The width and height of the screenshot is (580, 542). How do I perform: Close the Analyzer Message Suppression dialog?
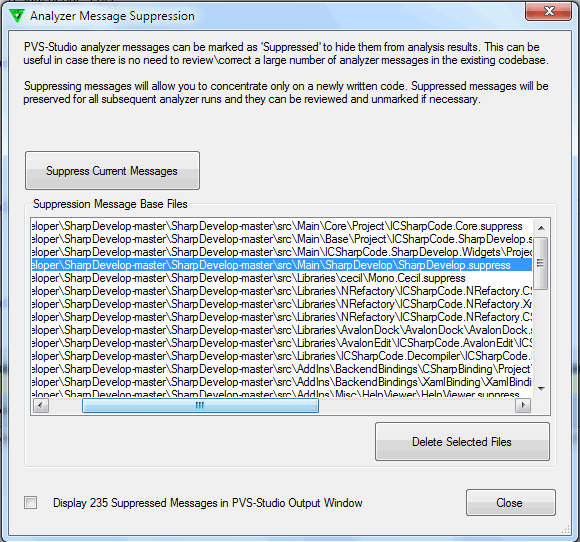pos(549,11)
